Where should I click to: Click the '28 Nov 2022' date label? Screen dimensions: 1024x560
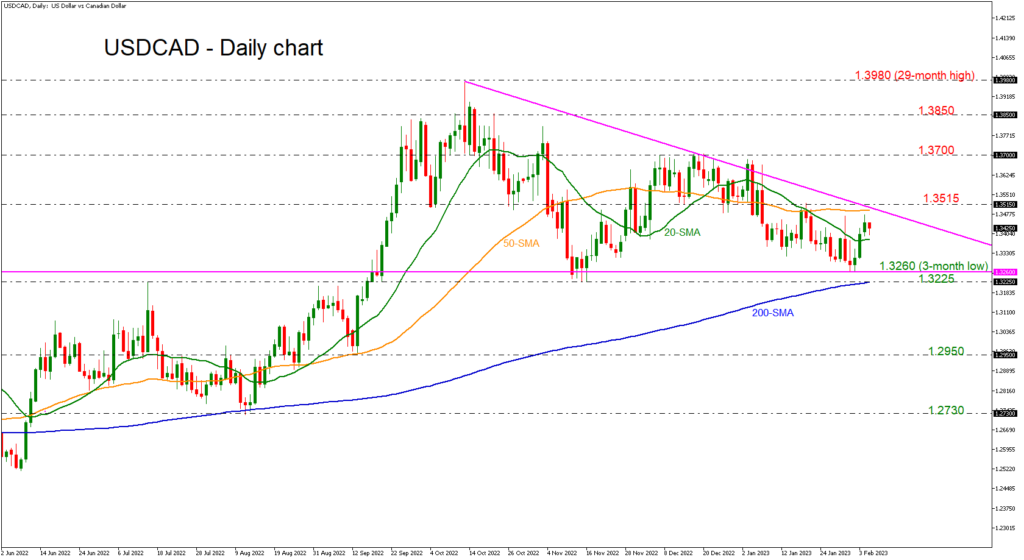[x=641, y=553]
